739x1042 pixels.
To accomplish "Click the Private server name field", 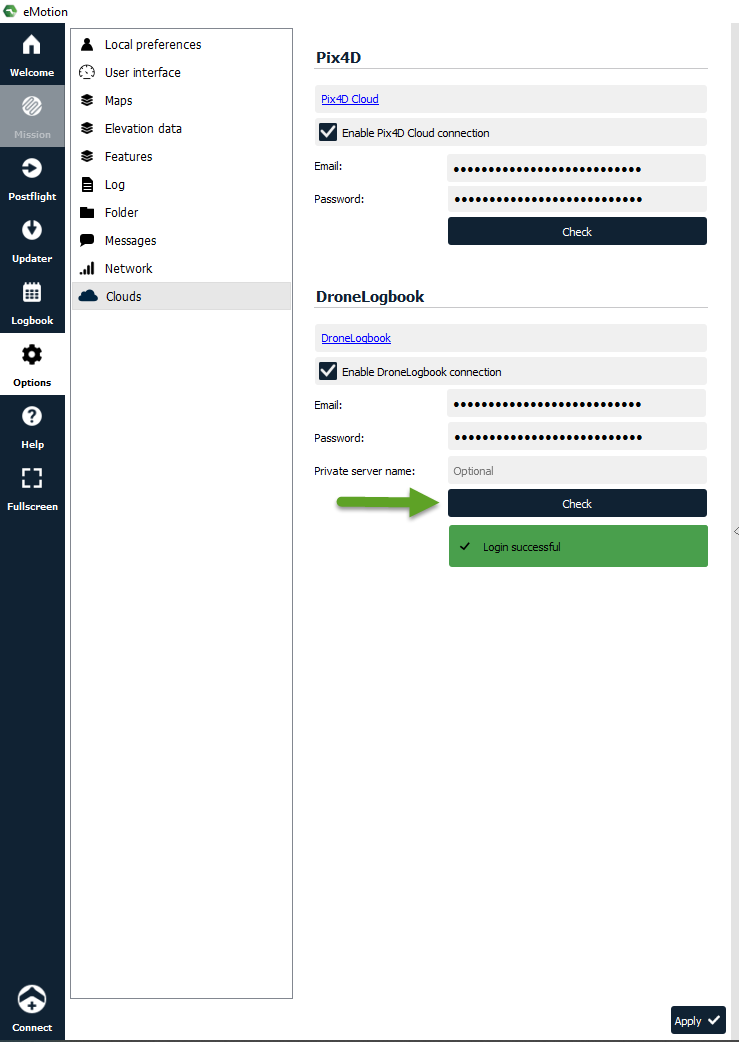I will tap(576, 470).
